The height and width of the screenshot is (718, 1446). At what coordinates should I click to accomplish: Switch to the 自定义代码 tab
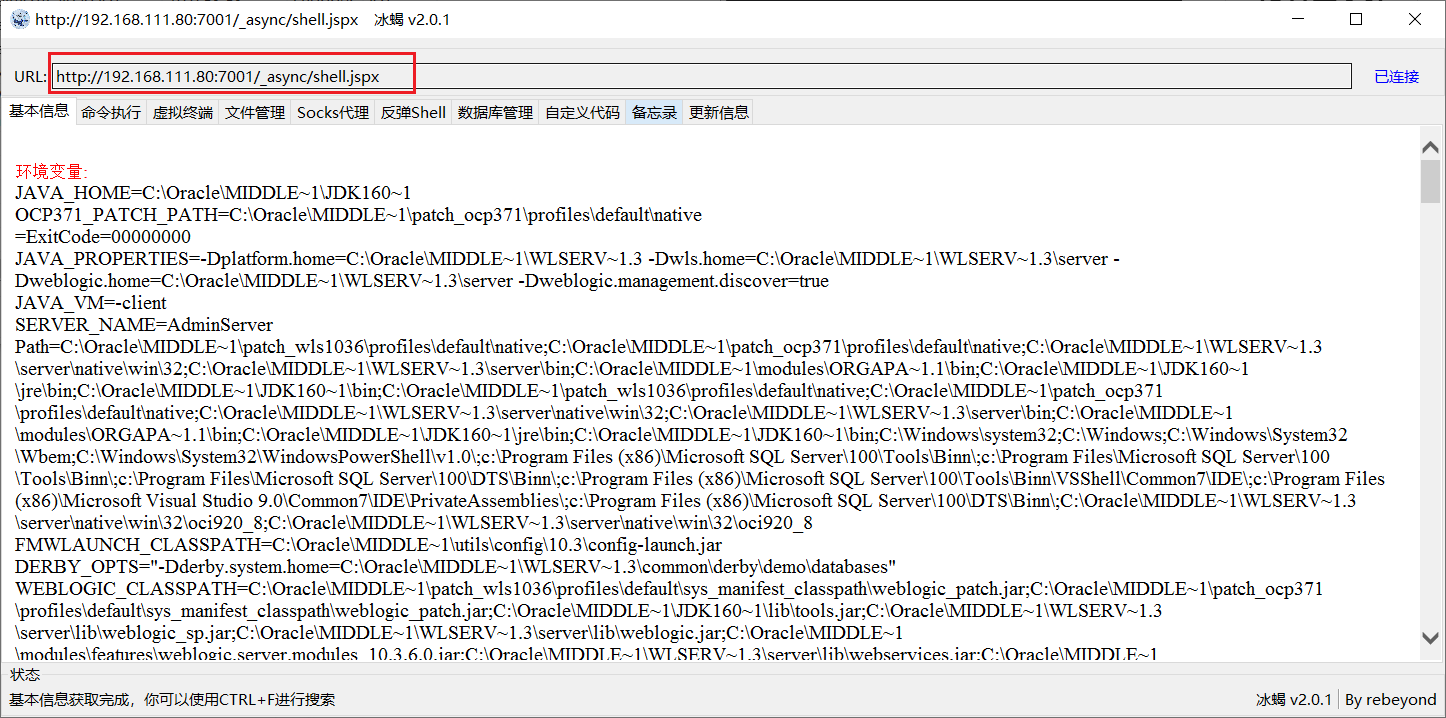[x=582, y=112]
